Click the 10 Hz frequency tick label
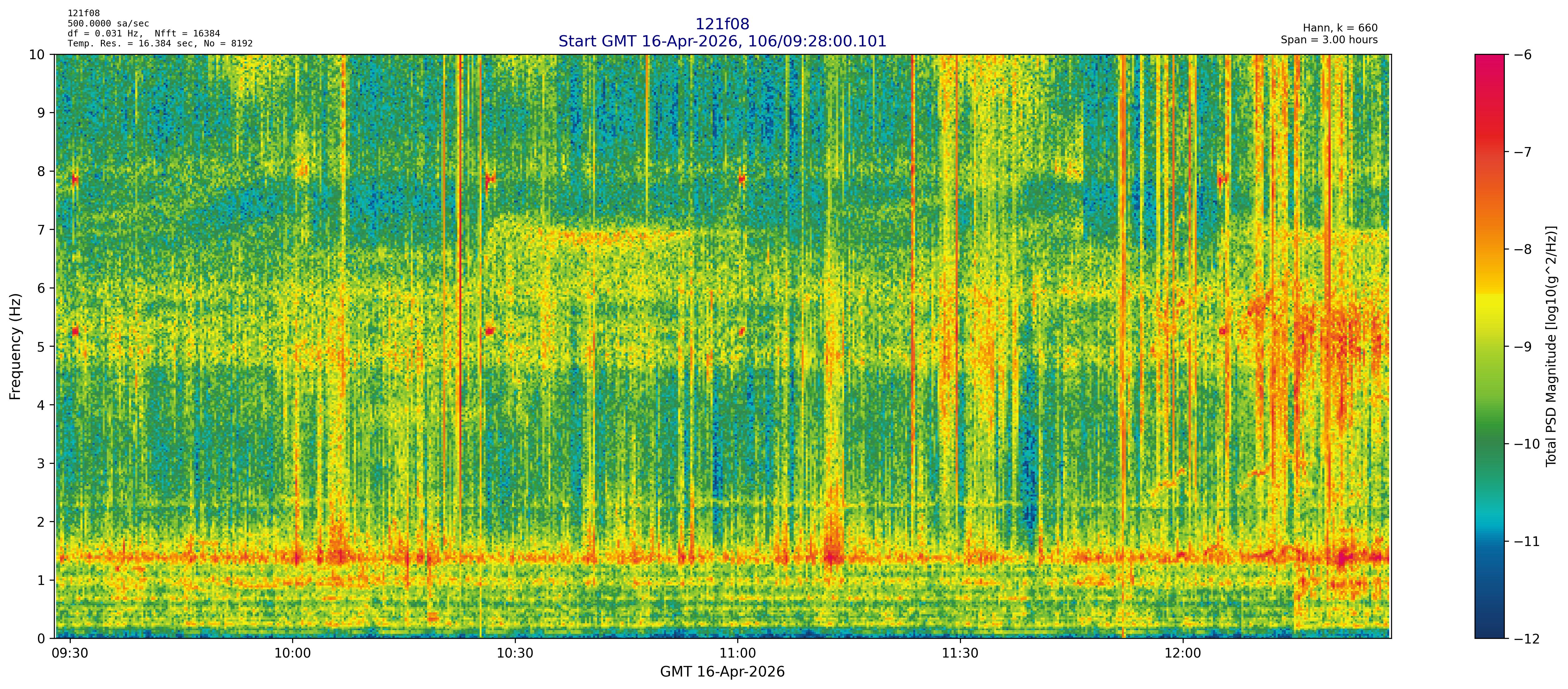Screen dimensions: 1568x689 click(36, 55)
